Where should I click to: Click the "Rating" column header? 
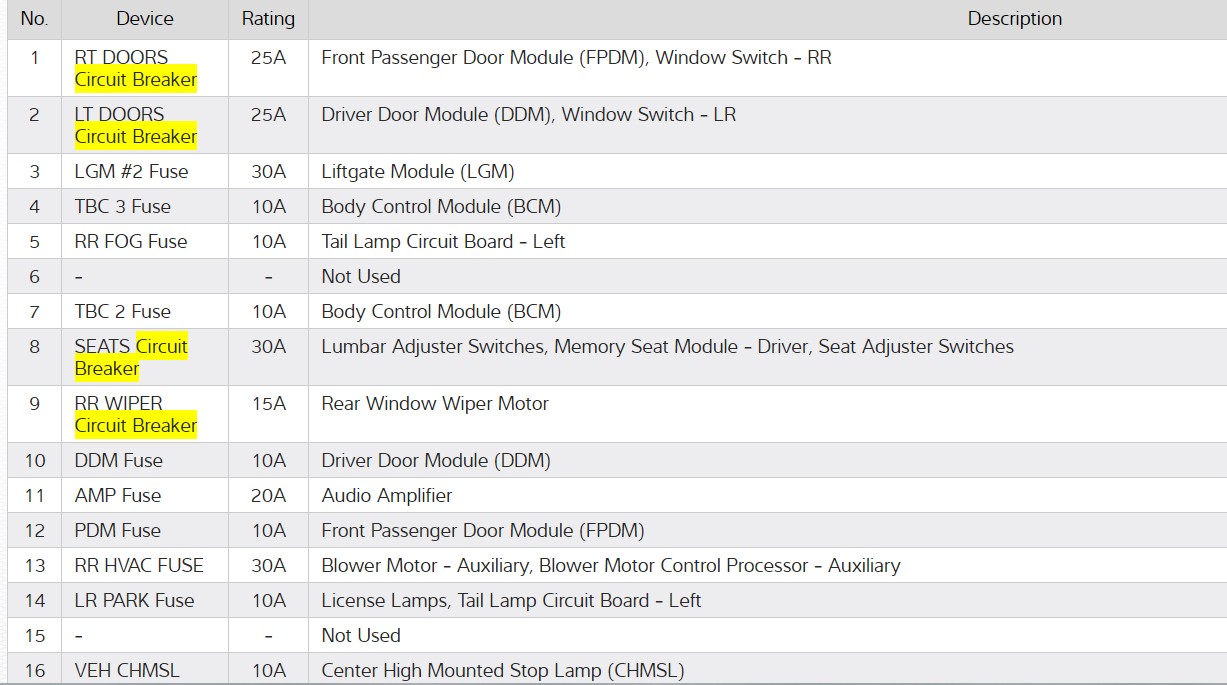[x=268, y=19]
